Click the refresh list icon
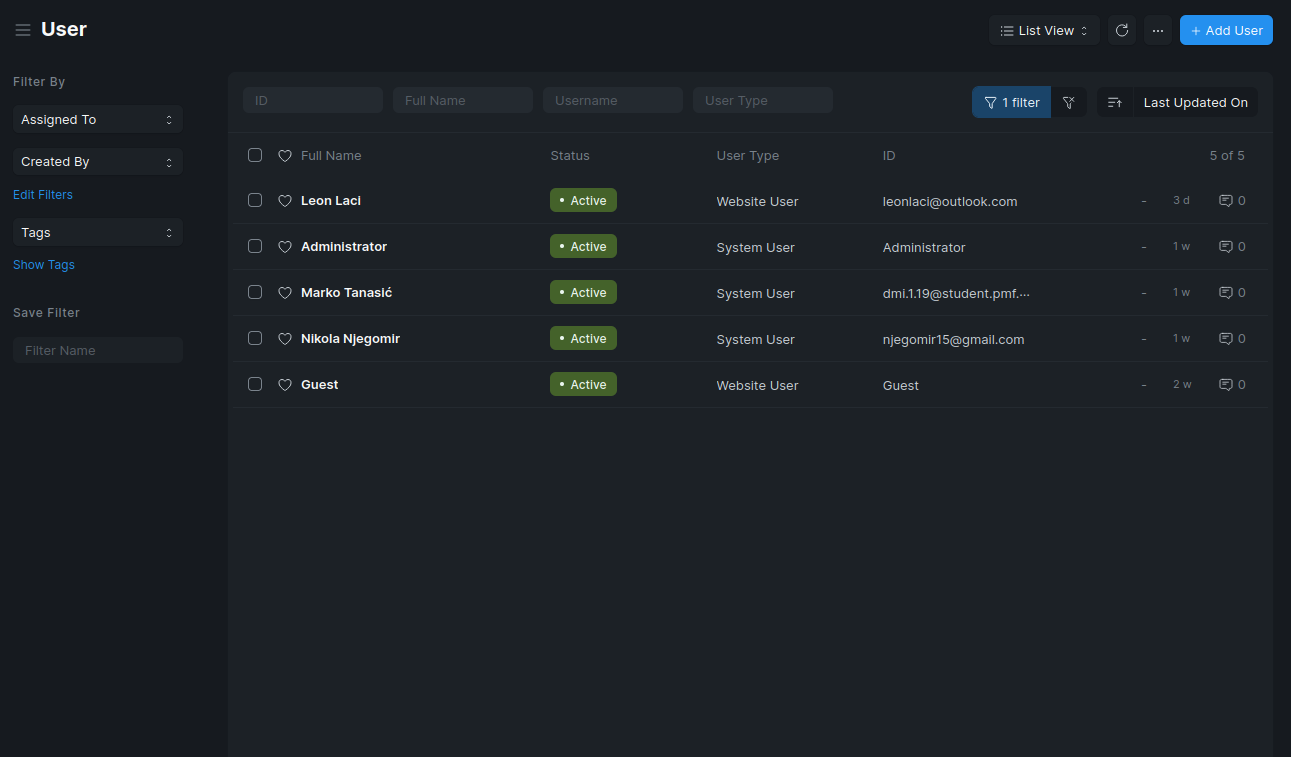 point(1122,30)
